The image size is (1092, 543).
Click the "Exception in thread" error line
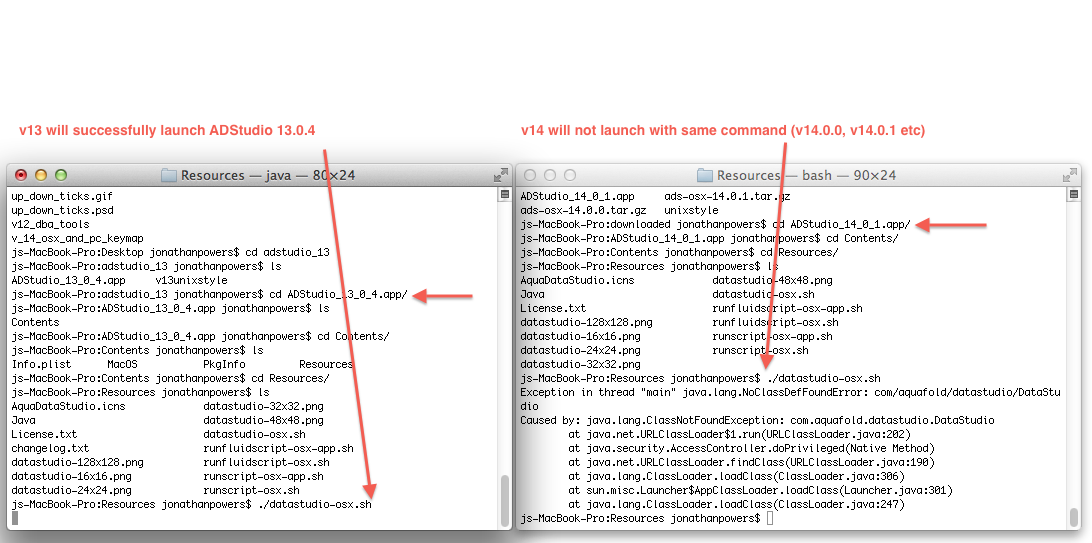[790, 399]
